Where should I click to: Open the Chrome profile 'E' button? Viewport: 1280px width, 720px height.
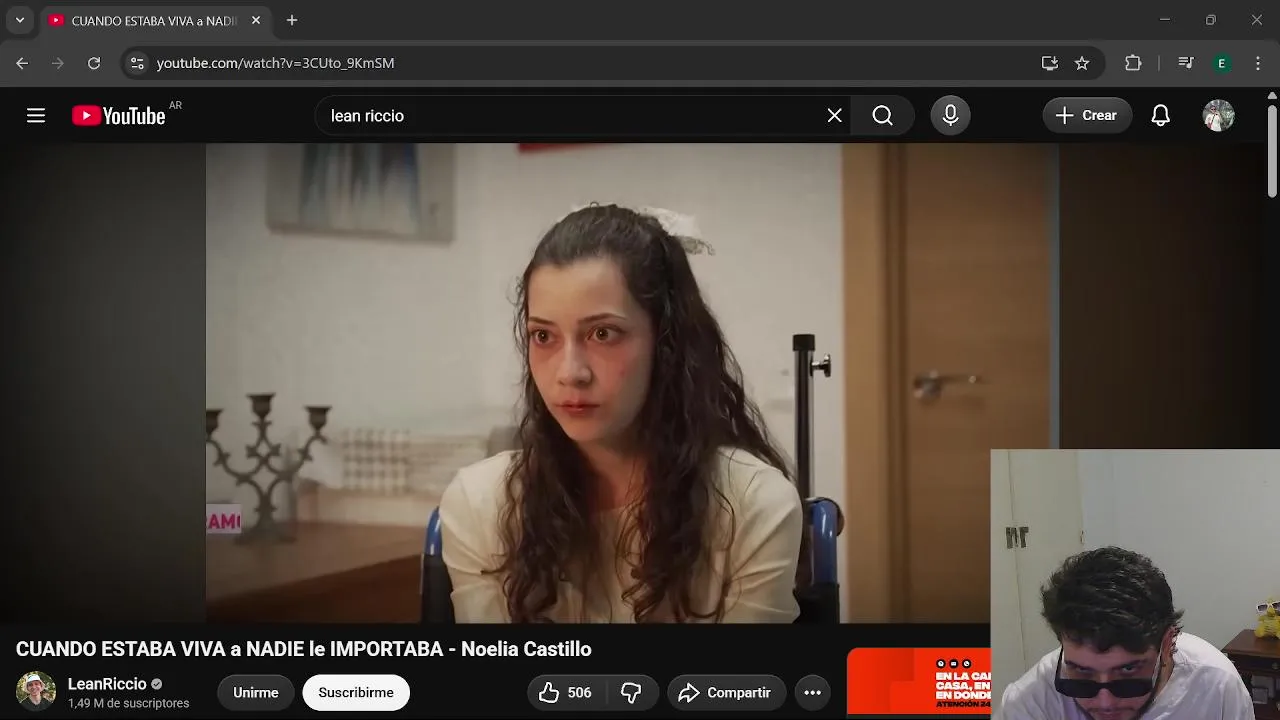pyautogui.click(x=1221, y=63)
